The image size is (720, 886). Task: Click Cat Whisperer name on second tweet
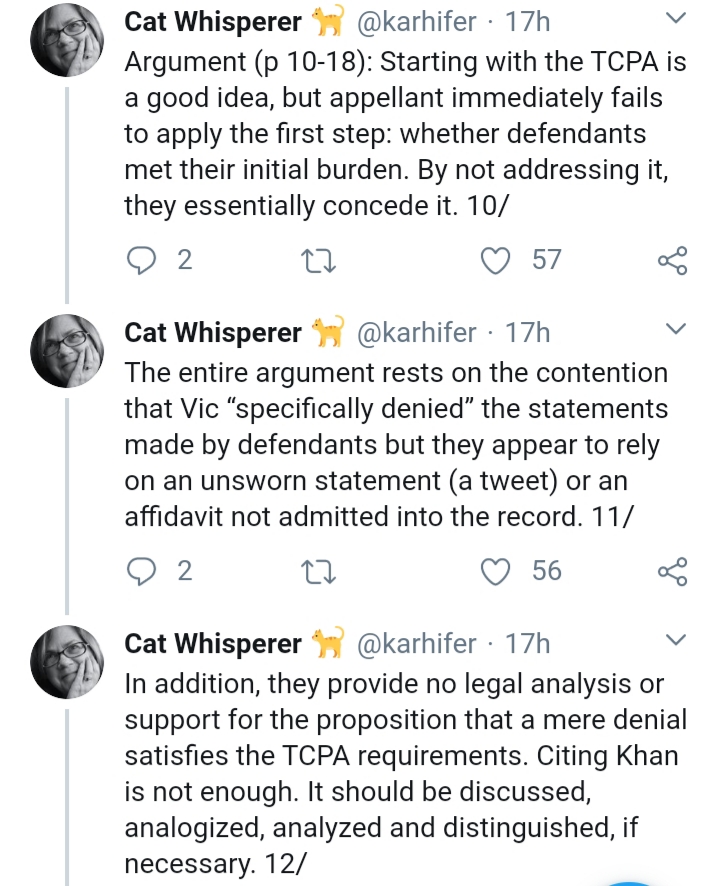point(213,332)
